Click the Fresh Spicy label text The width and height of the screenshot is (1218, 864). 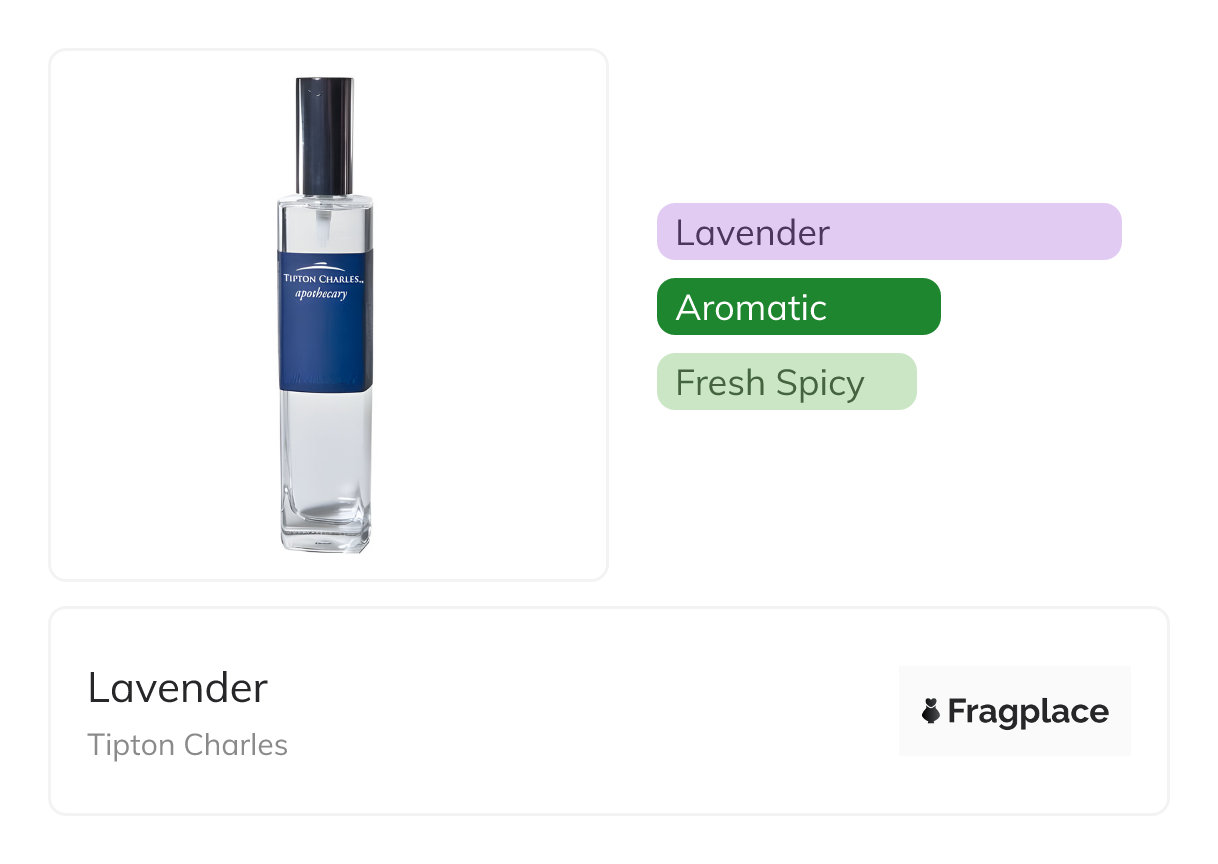pos(770,383)
